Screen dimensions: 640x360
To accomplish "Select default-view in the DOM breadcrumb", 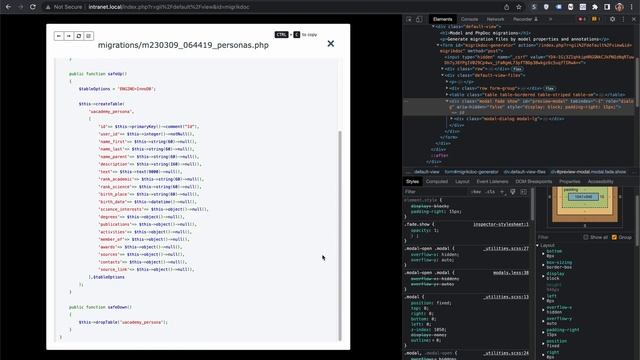I will 427,172.
